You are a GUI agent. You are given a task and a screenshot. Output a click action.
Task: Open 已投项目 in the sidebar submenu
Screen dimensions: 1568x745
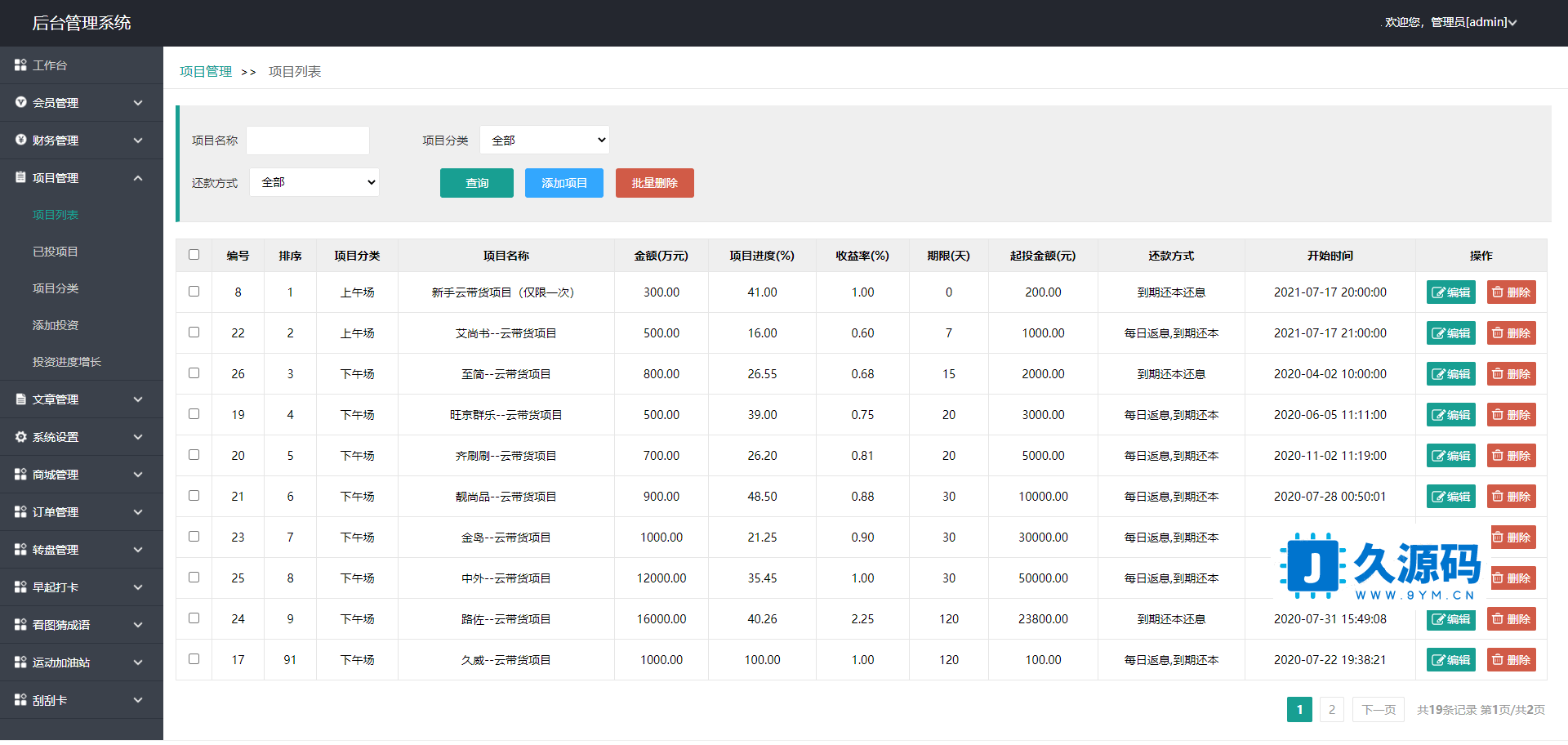(56, 252)
